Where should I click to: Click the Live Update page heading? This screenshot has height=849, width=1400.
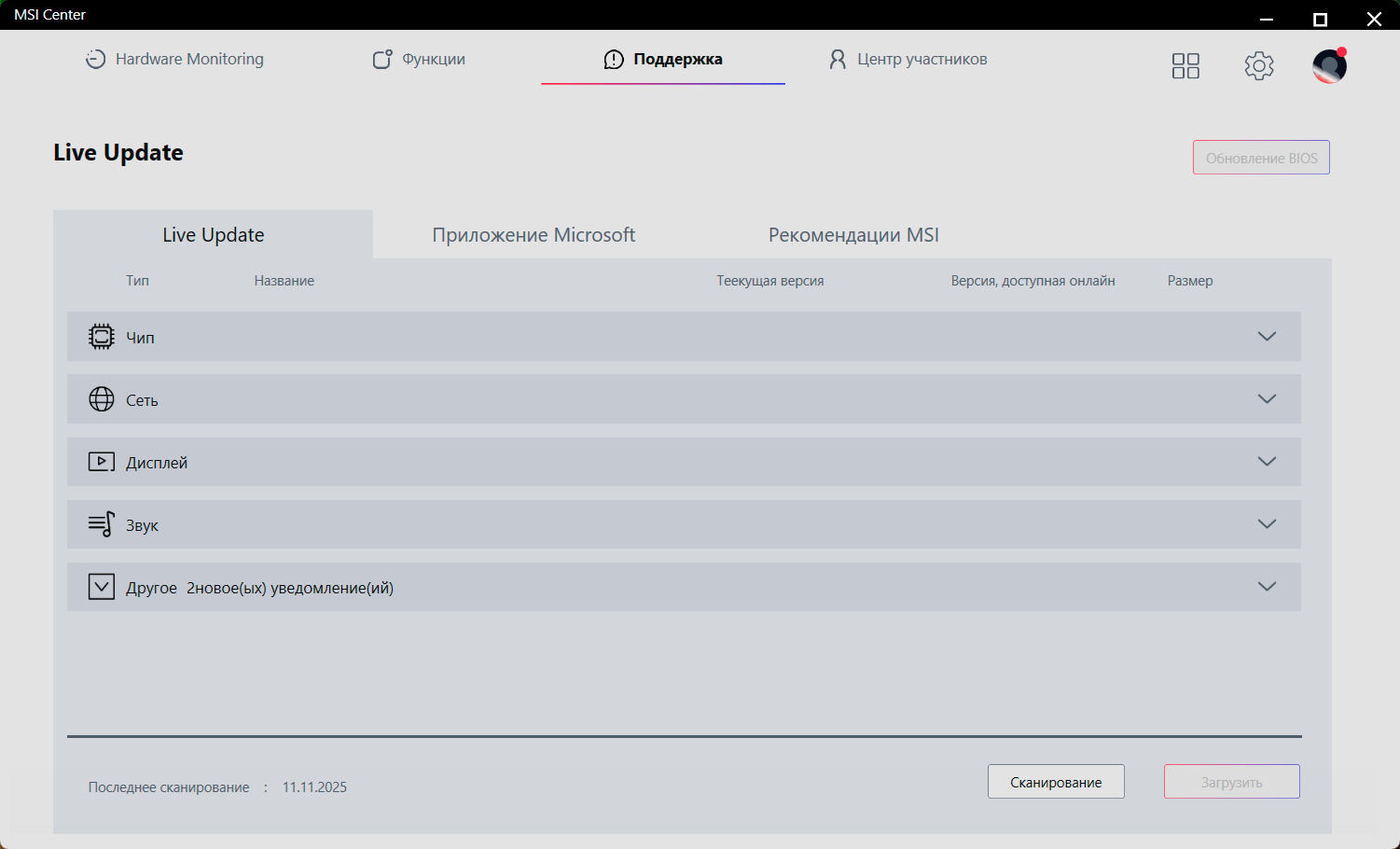[118, 152]
